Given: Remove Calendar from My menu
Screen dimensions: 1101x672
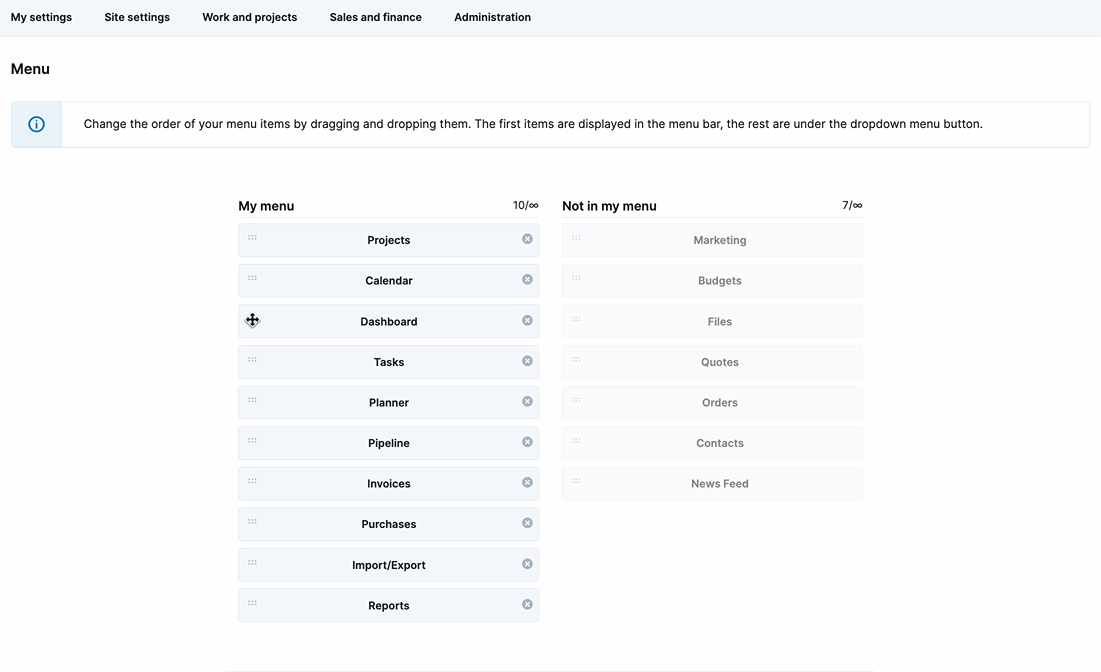Looking at the screenshot, I should (x=527, y=279).
